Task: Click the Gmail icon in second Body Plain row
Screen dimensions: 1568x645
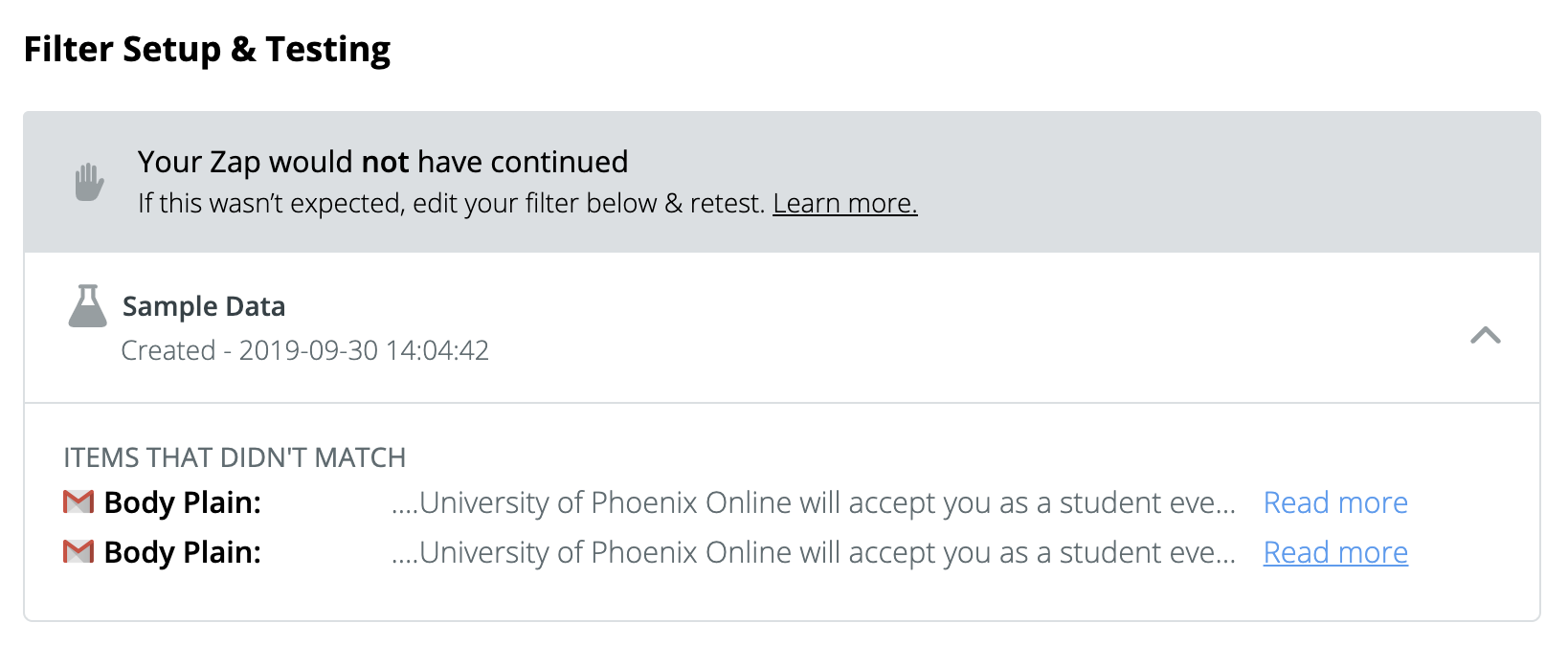Action: [78, 552]
